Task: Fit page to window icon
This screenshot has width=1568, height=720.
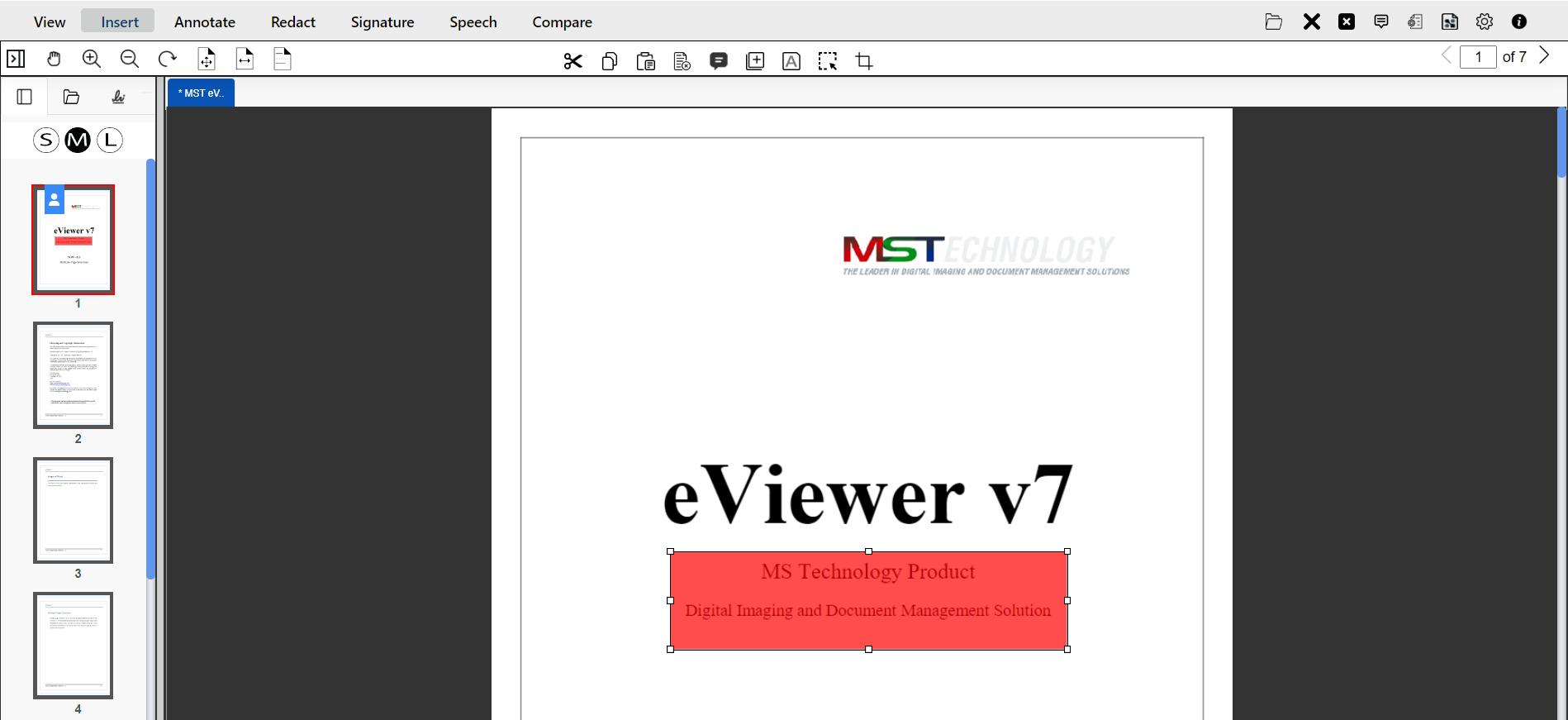Action: tap(207, 59)
